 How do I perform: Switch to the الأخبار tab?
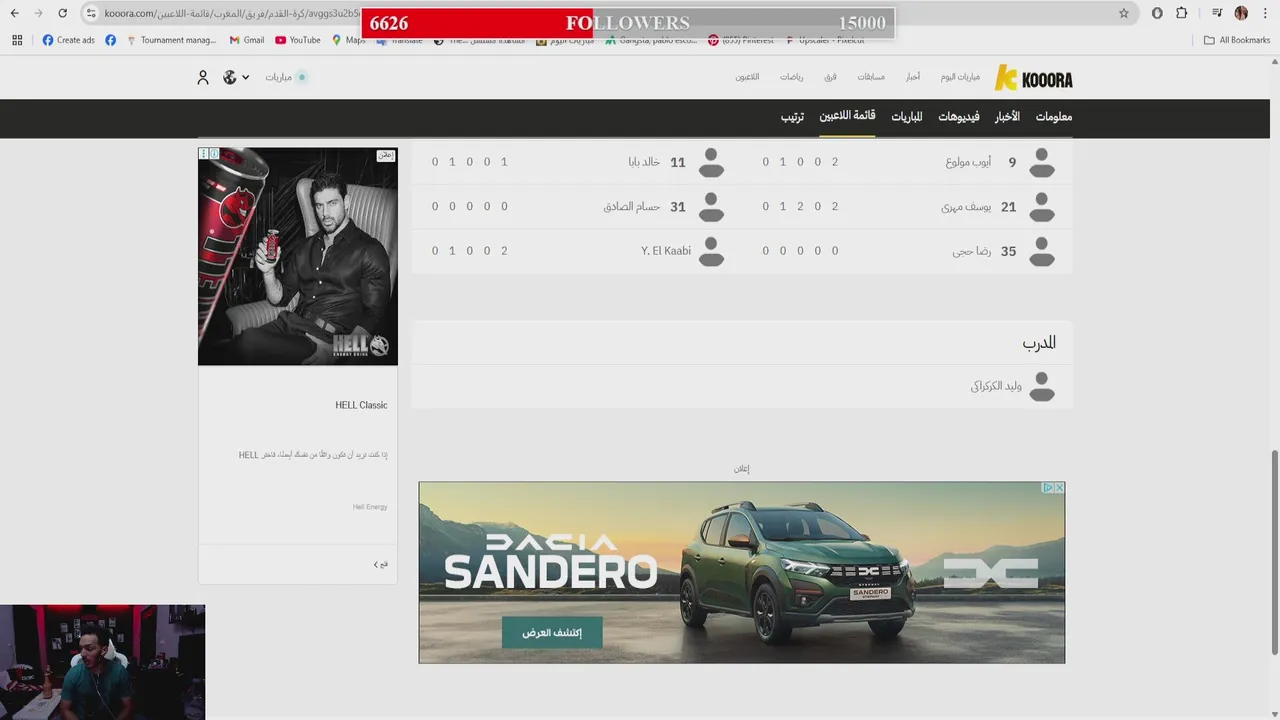1007,117
